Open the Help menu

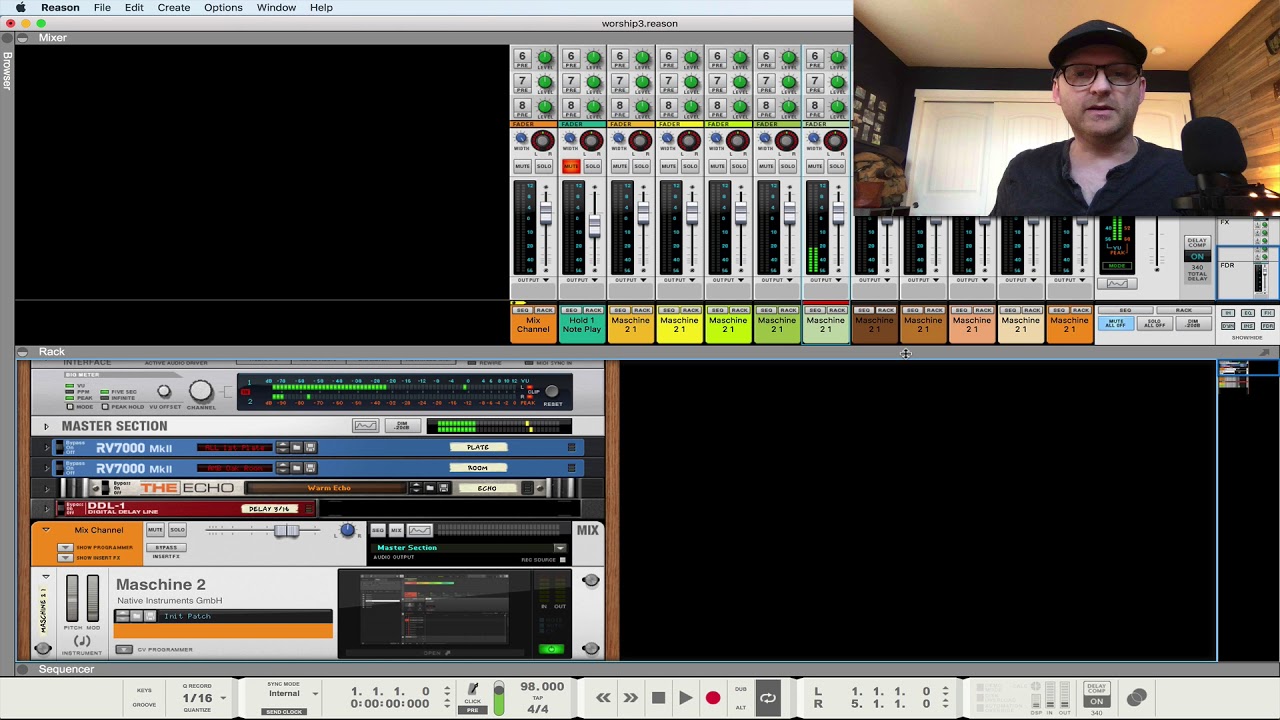pyautogui.click(x=321, y=7)
